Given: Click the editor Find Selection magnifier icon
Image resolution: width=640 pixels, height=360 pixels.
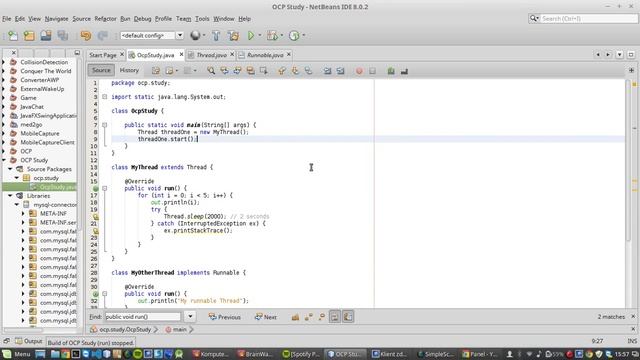Looking at the screenshot, I should pos(211,71).
